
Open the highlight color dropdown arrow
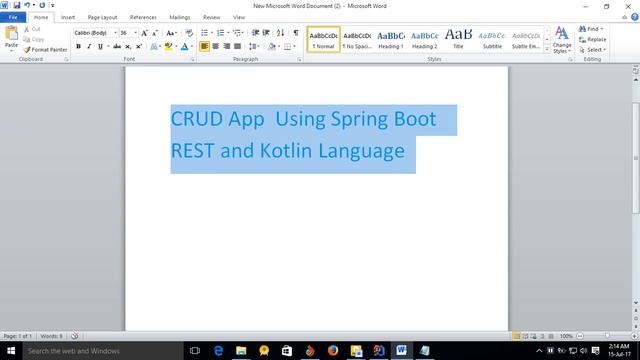176,47
